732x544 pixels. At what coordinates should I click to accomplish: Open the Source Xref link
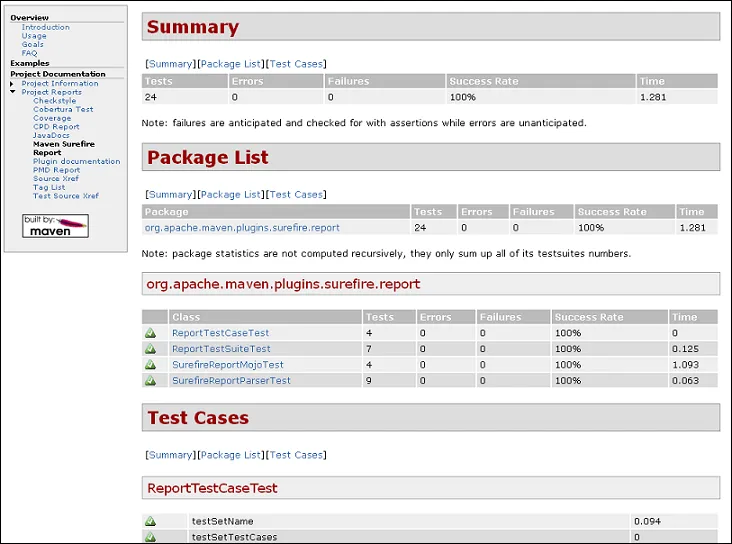click(x=56, y=178)
